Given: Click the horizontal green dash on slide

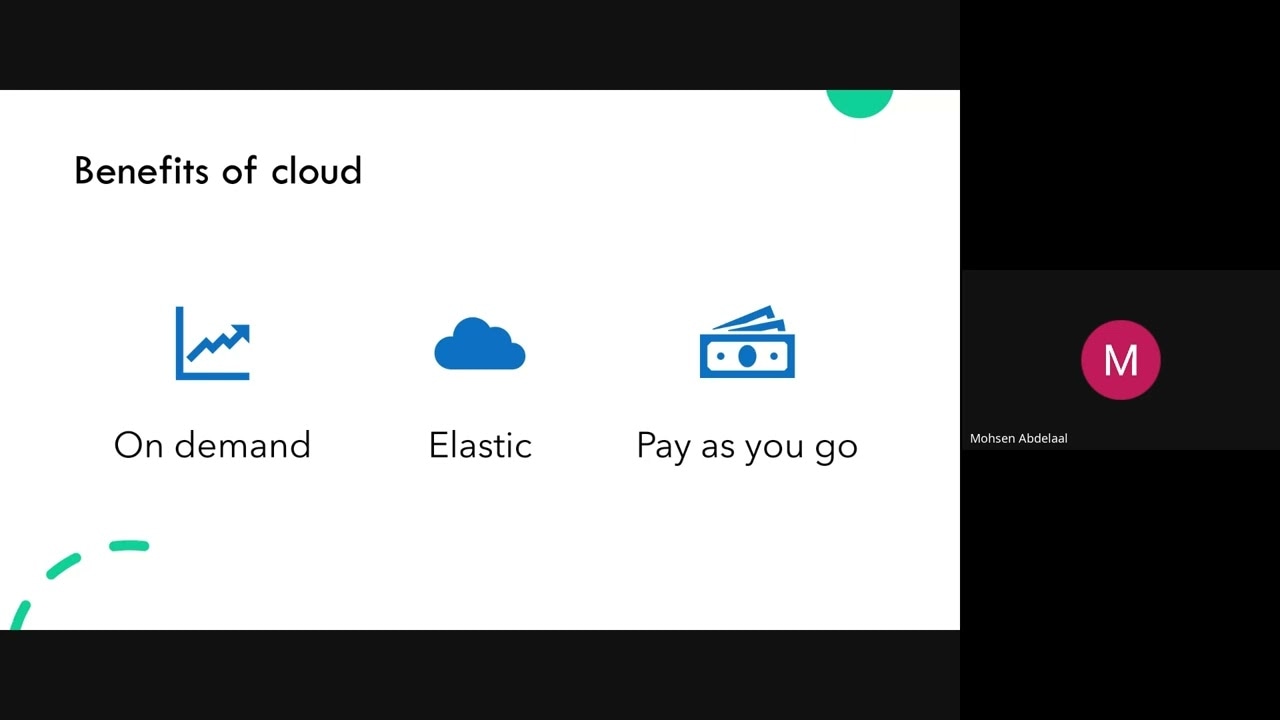Looking at the screenshot, I should (x=129, y=546).
